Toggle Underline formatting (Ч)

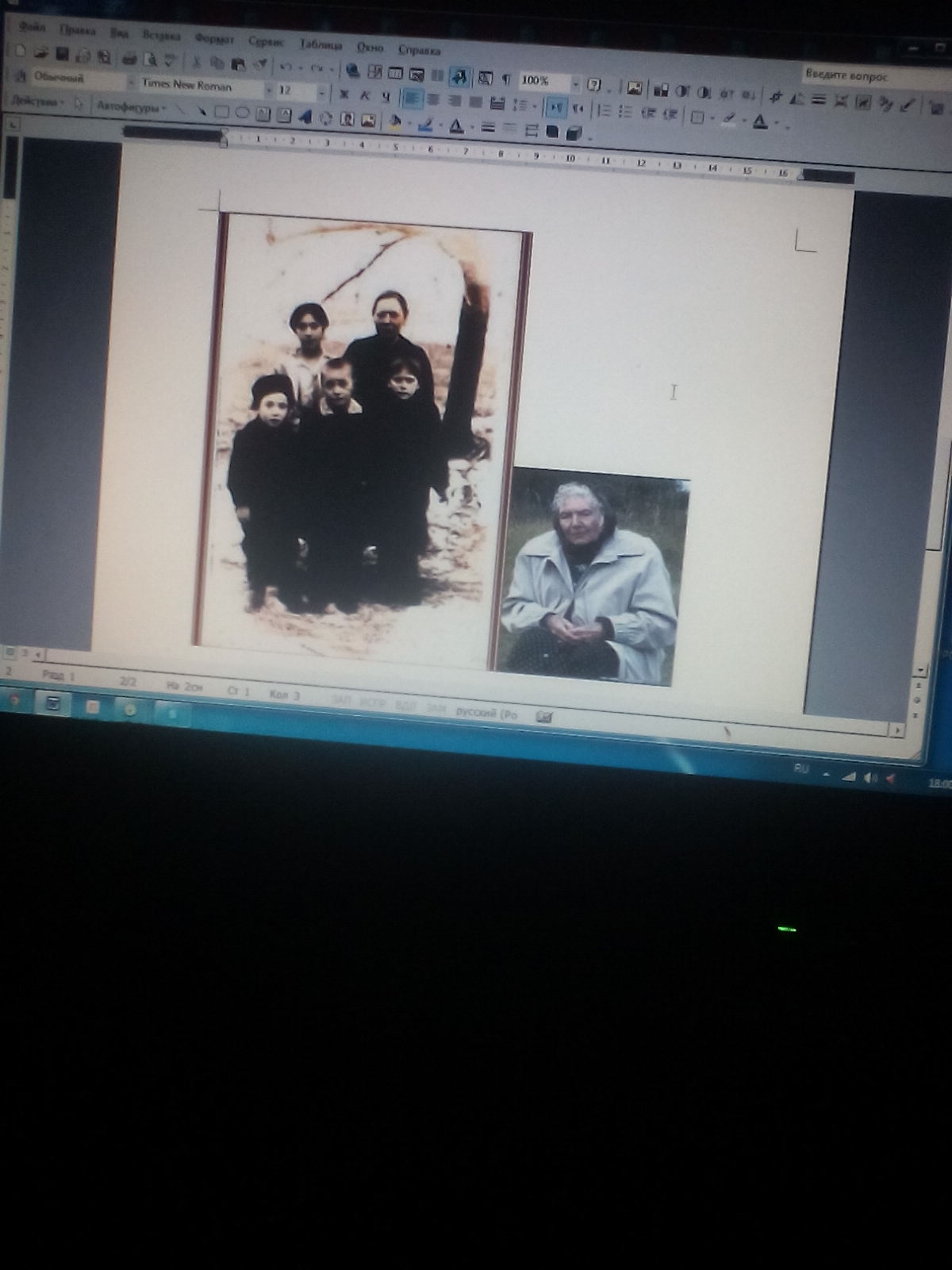click(385, 96)
